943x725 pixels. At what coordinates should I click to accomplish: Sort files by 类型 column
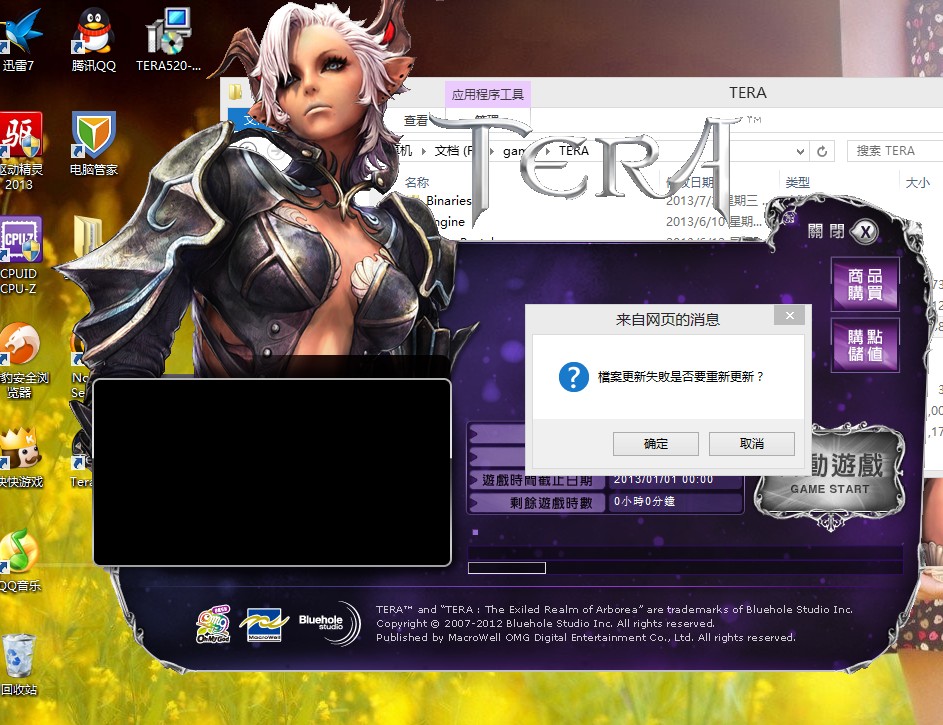pos(797,182)
